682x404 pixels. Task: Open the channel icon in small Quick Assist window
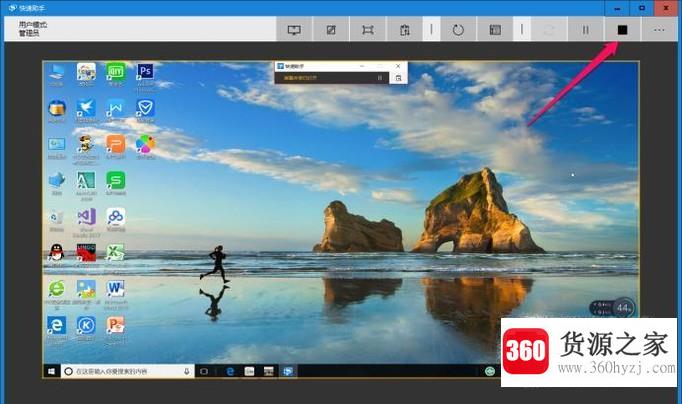(x=398, y=78)
